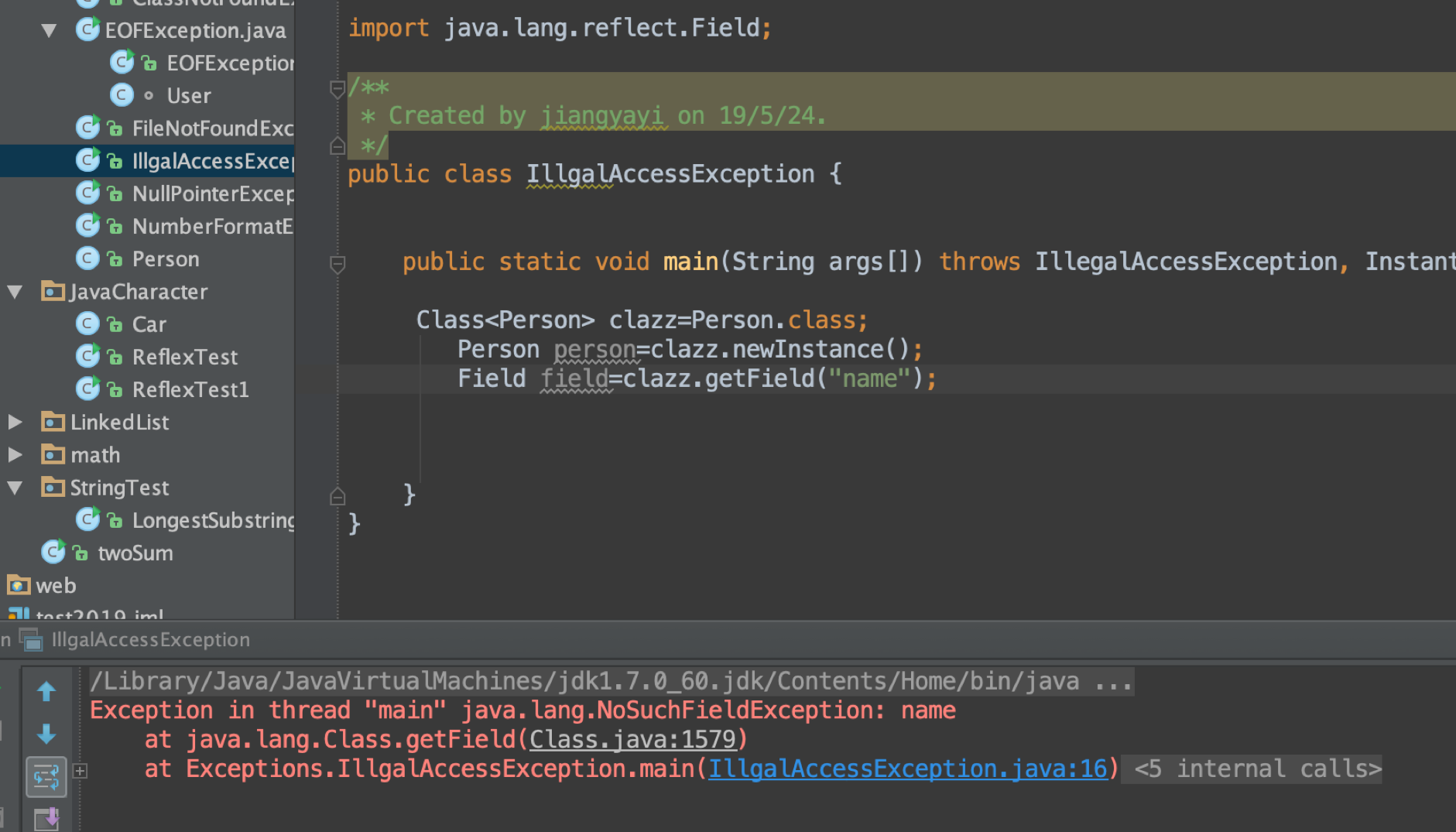Image resolution: width=1456 pixels, height=832 pixels.
Task: Click the web folder icon
Action: click(x=19, y=585)
